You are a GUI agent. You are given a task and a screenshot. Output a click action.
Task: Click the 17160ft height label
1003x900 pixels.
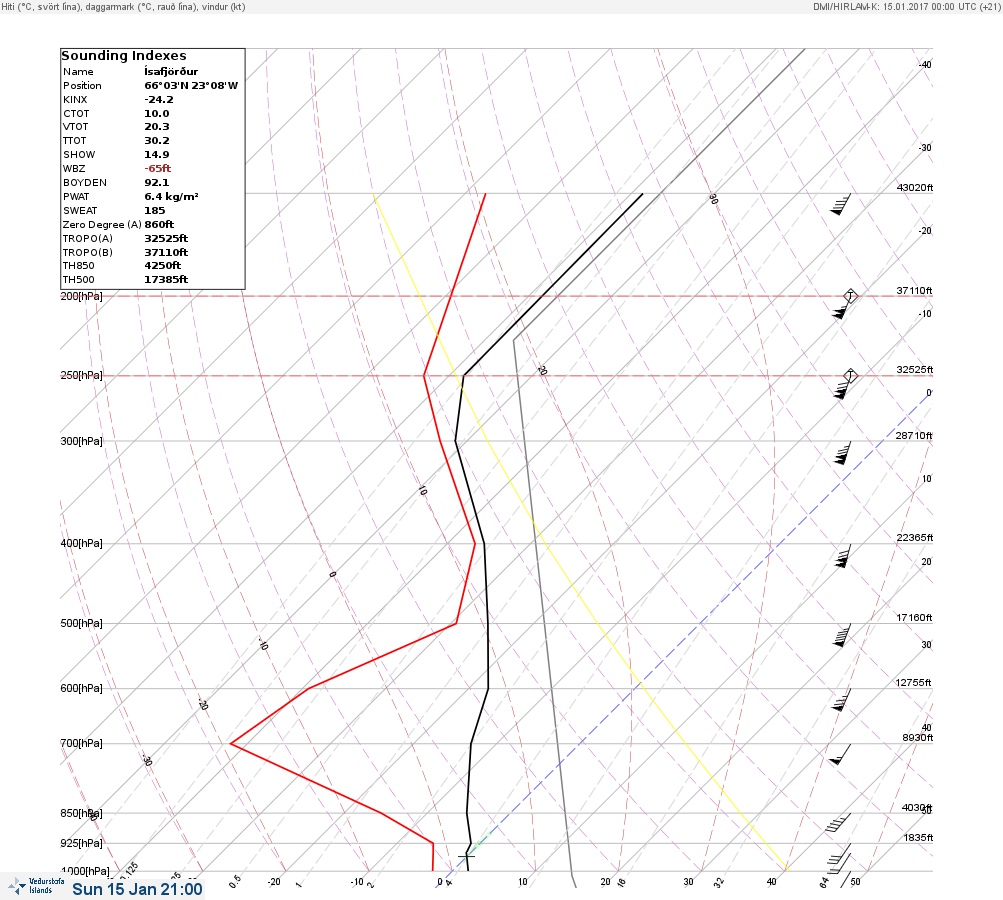point(914,618)
